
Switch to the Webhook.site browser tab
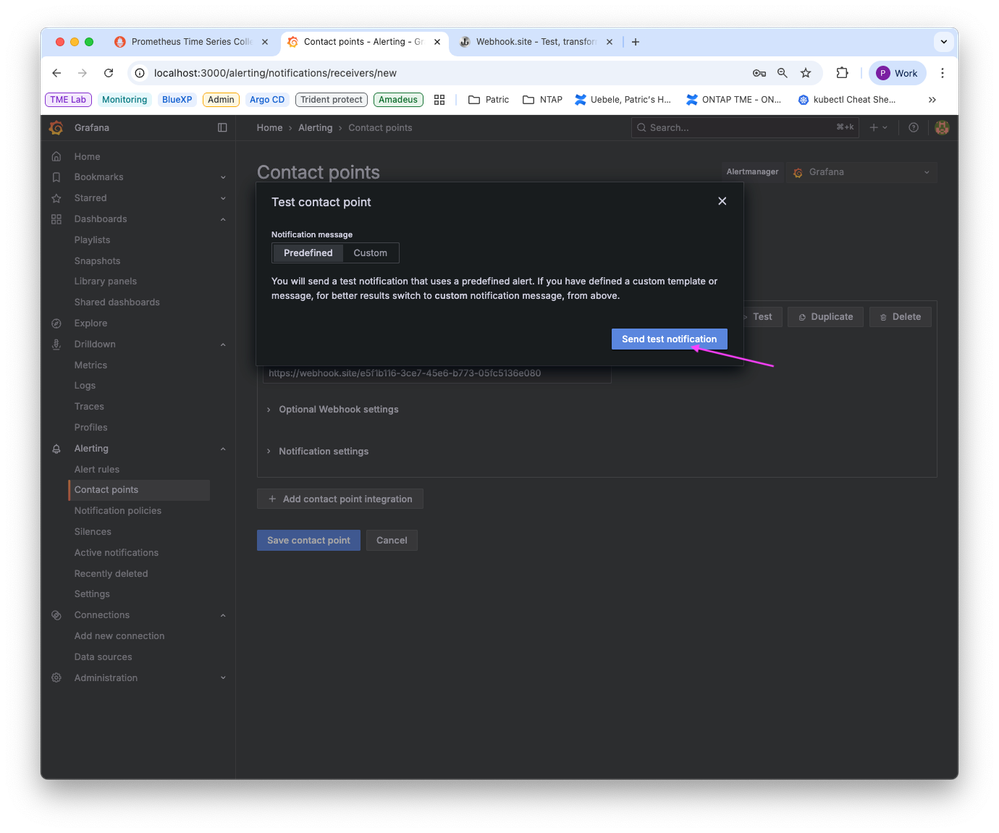tap(530, 42)
